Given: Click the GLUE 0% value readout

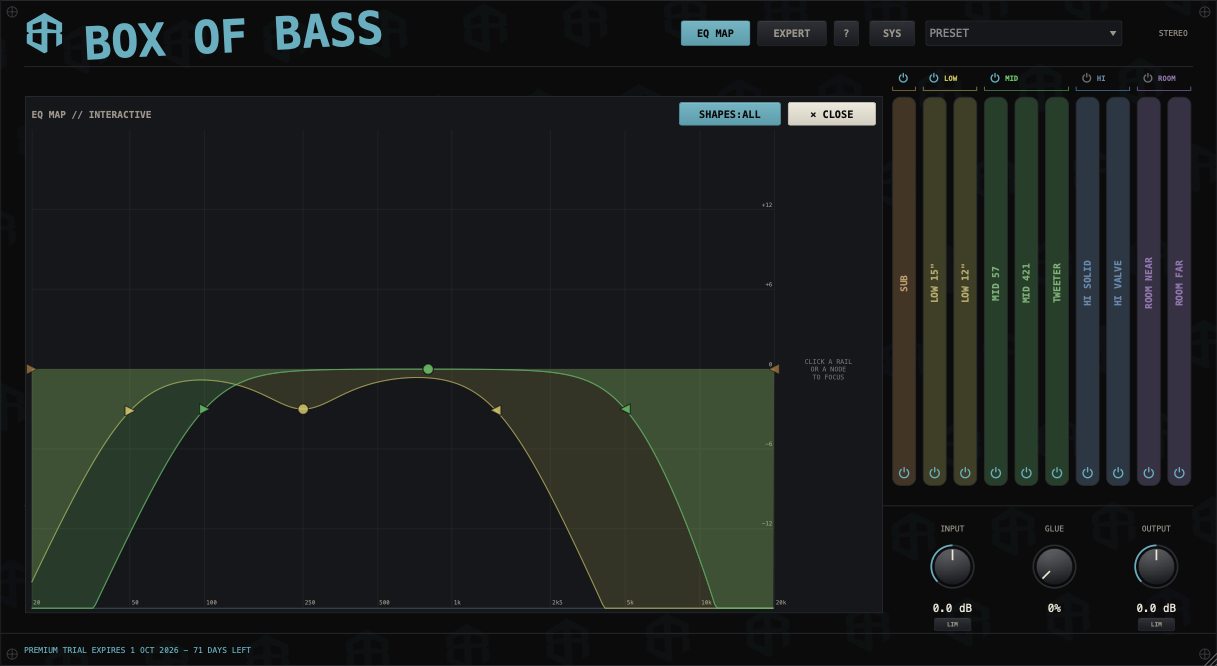Looking at the screenshot, I should (x=1054, y=608).
